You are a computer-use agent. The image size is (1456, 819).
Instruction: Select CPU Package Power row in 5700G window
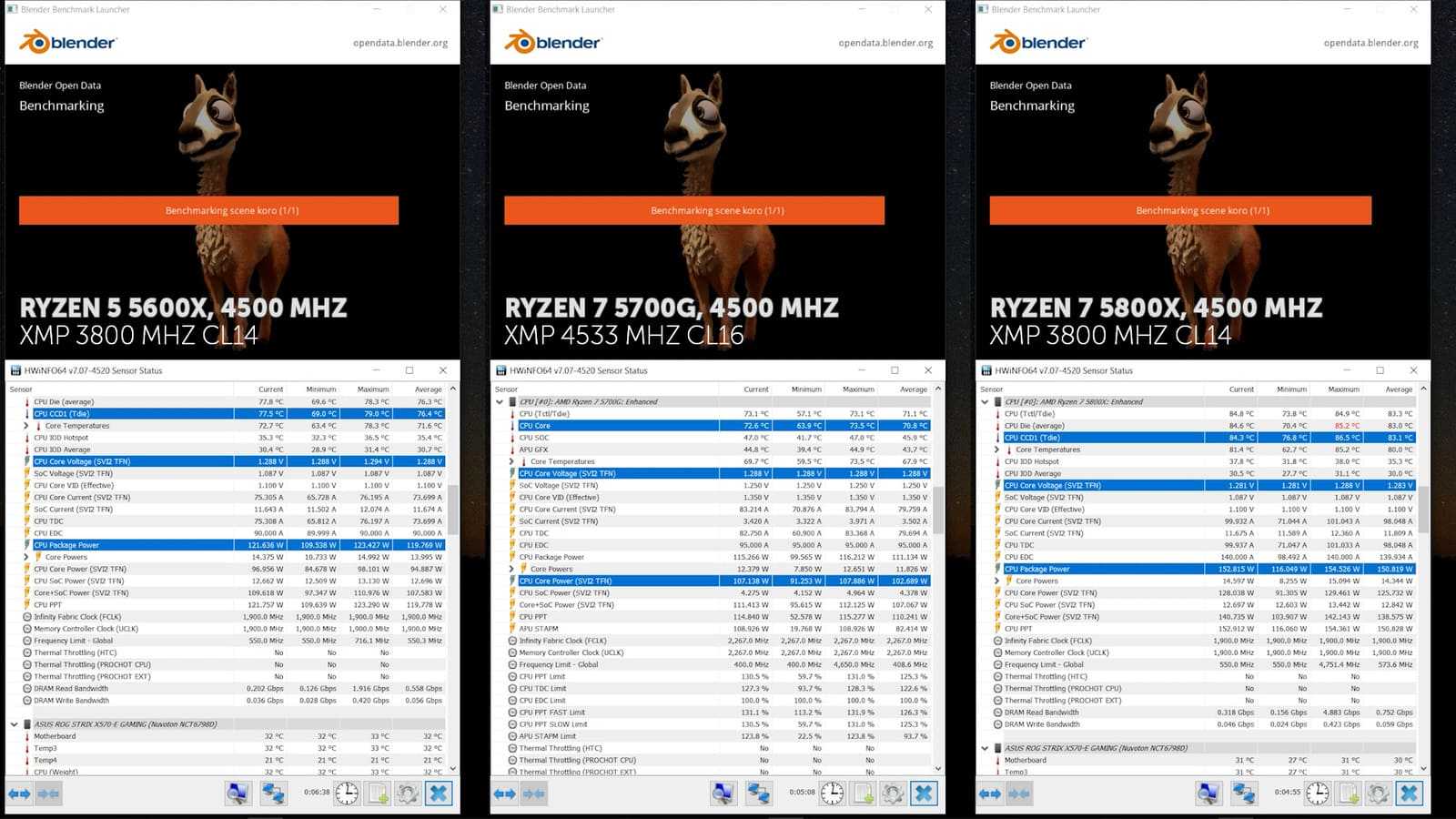pos(552,557)
